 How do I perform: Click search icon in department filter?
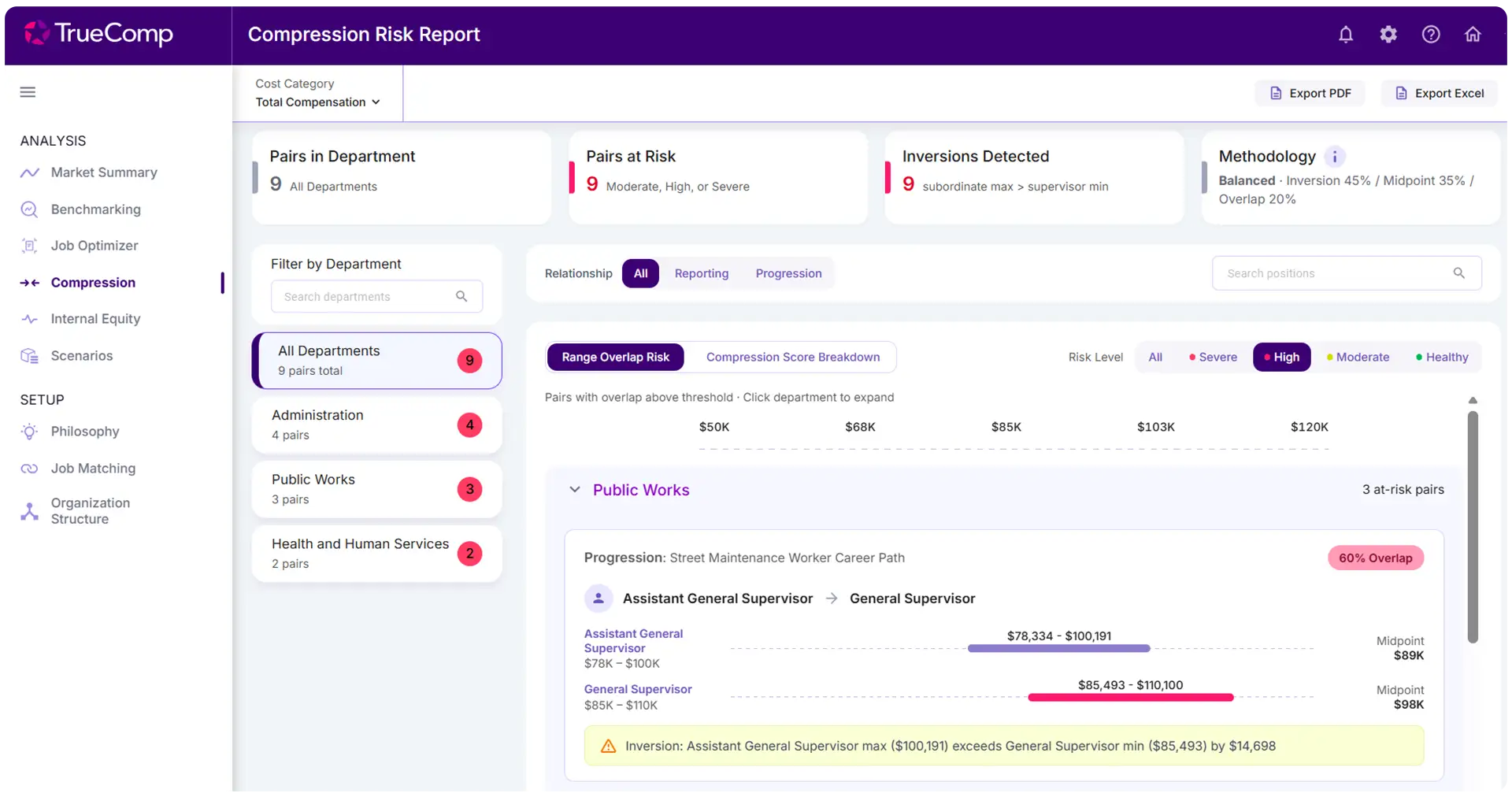click(461, 296)
